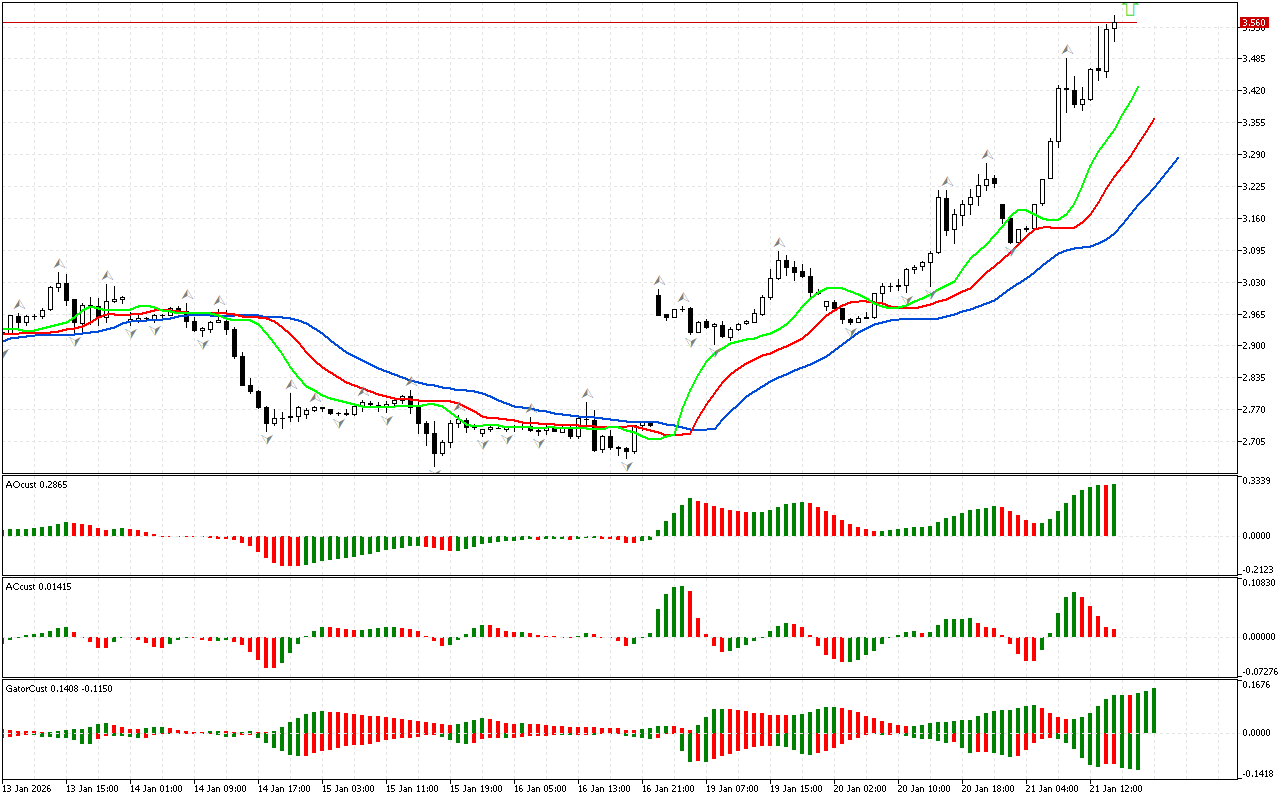Select the AOcust 0.2865 indicator label
Viewport: 1280px width, 800px height.
37,484
